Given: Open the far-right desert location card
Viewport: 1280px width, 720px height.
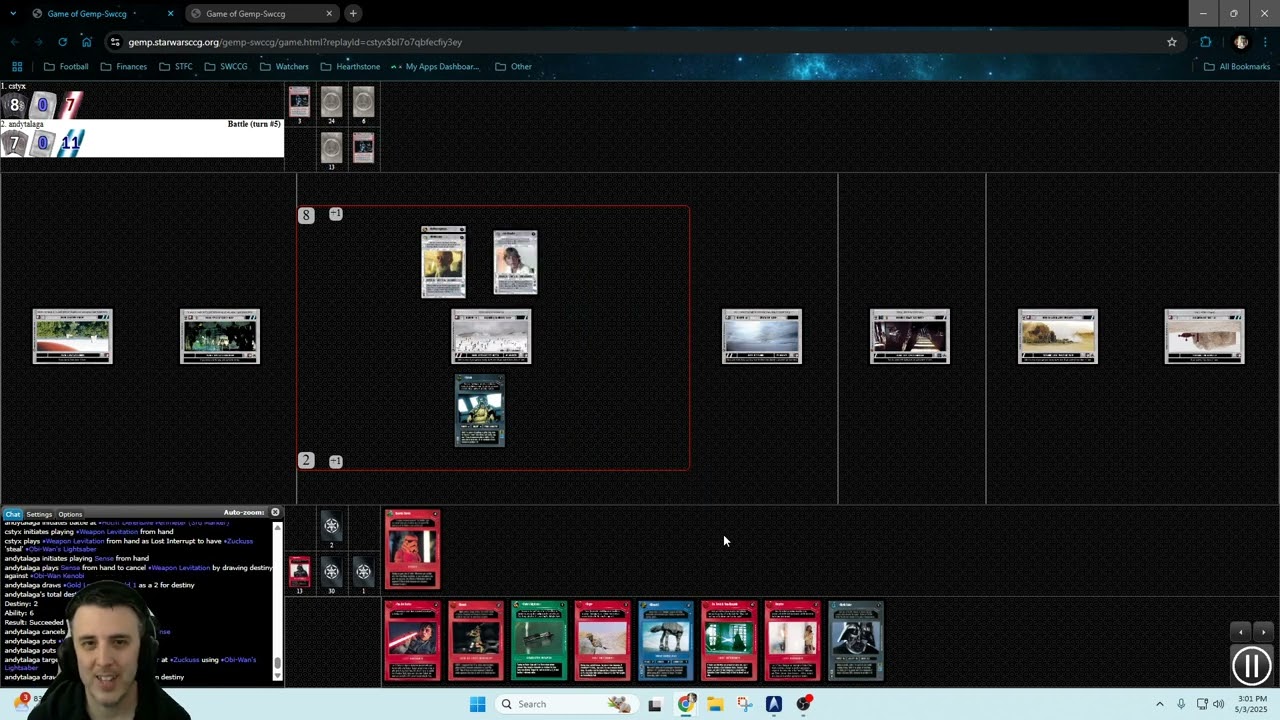Looking at the screenshot, I should [1205, 336].
